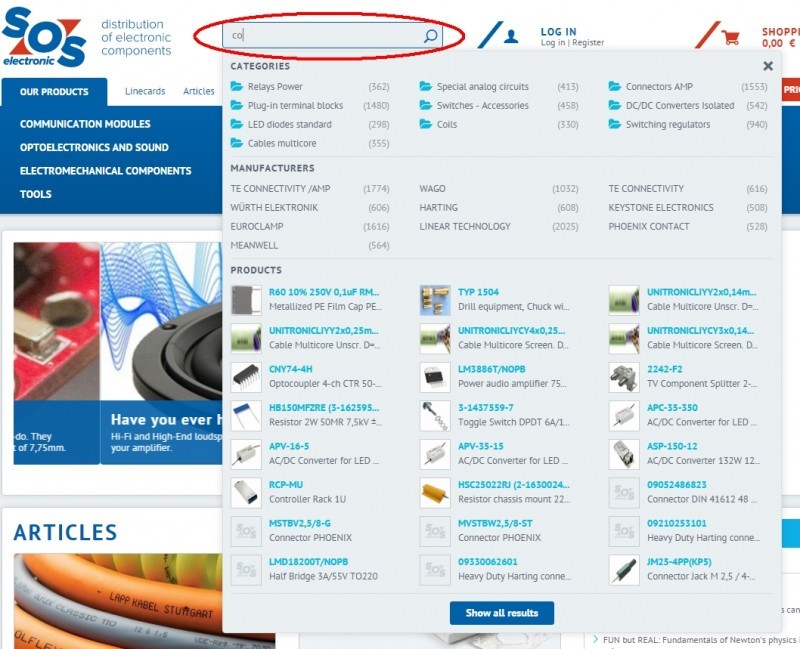Select manufacturer KEYSTONE ELECTRONICS
Screen dimensions: 800x649
661,208
